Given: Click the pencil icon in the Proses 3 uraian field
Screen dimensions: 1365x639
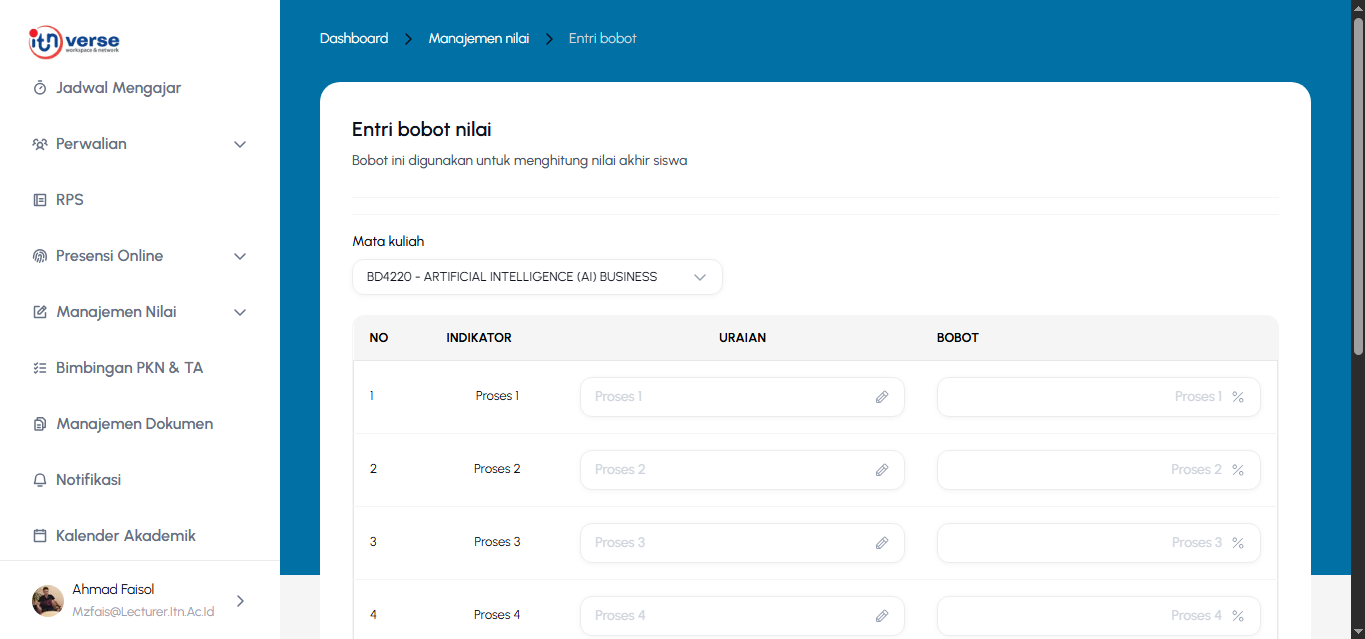Looking at the screenshot, I should click(882, 543).
